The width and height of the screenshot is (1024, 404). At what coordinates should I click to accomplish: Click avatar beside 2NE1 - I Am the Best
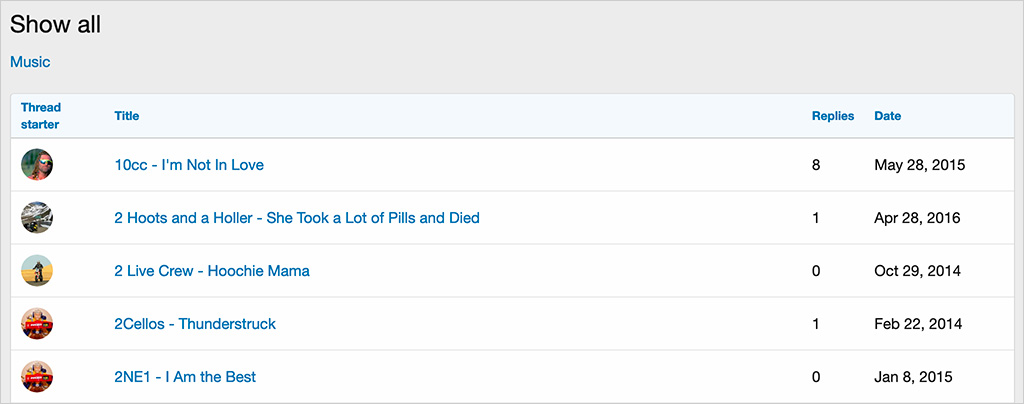point(37,376)
